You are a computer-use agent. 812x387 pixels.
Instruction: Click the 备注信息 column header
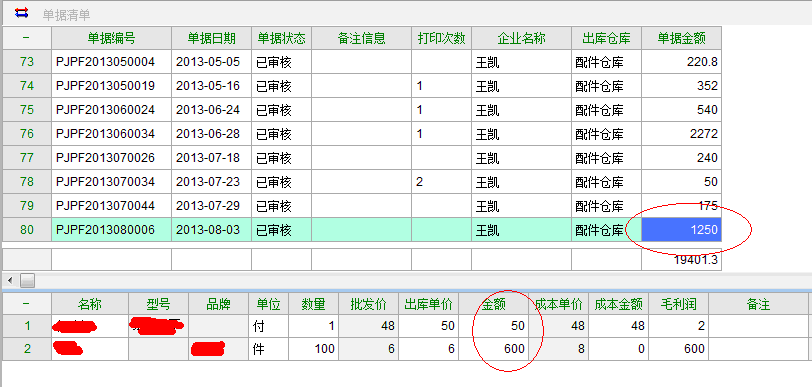tap(361, 38)
